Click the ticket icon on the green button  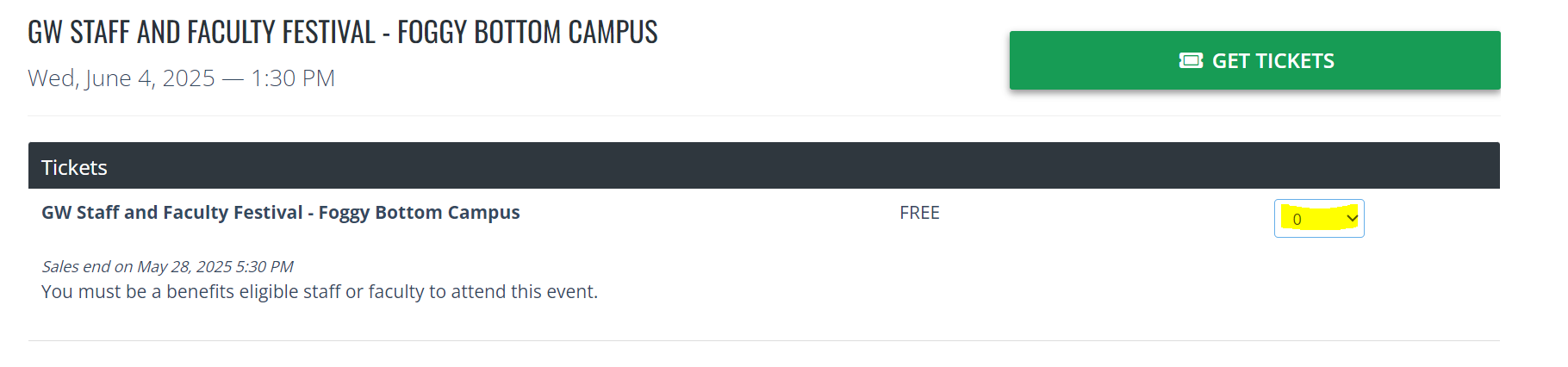coord(1191,60)
